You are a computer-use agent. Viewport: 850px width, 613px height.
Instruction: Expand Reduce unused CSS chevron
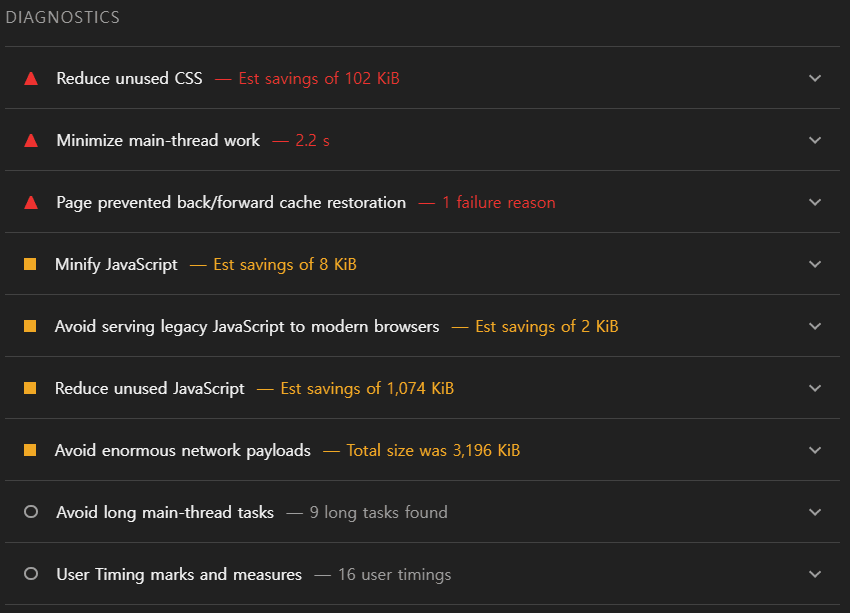pyautogui.click(x=815, y=78)
